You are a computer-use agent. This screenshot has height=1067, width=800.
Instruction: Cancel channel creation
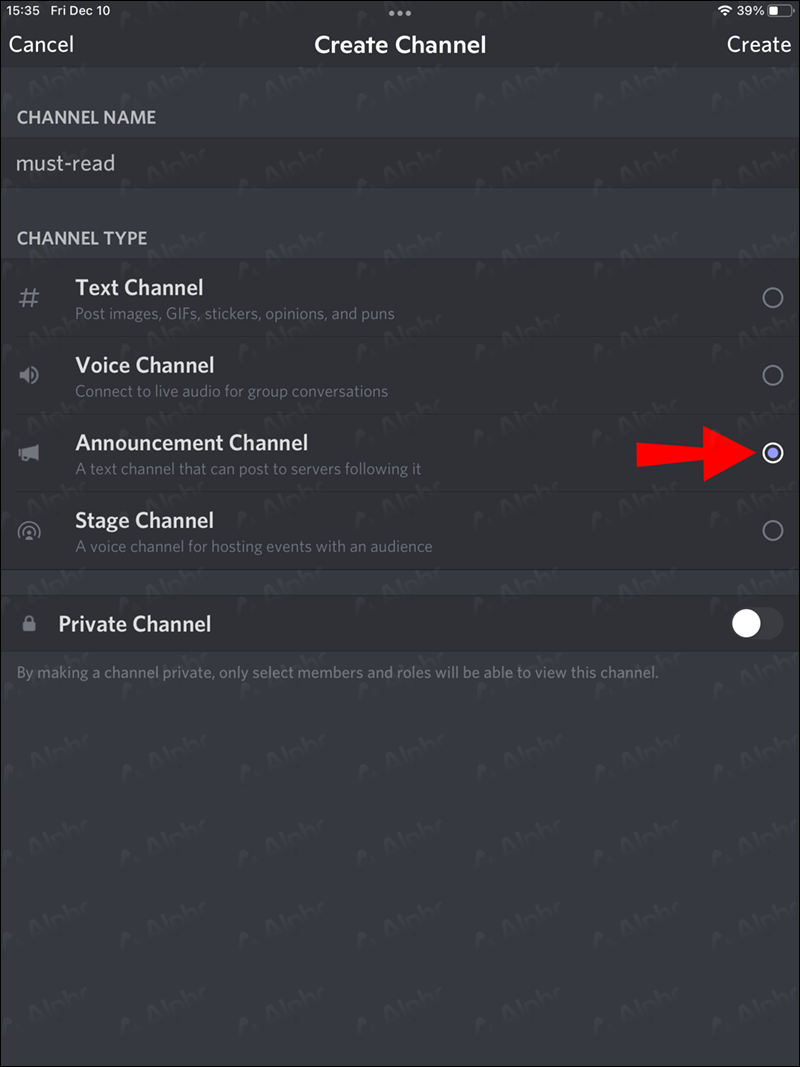pyautogui.click(x=41, y=45)
